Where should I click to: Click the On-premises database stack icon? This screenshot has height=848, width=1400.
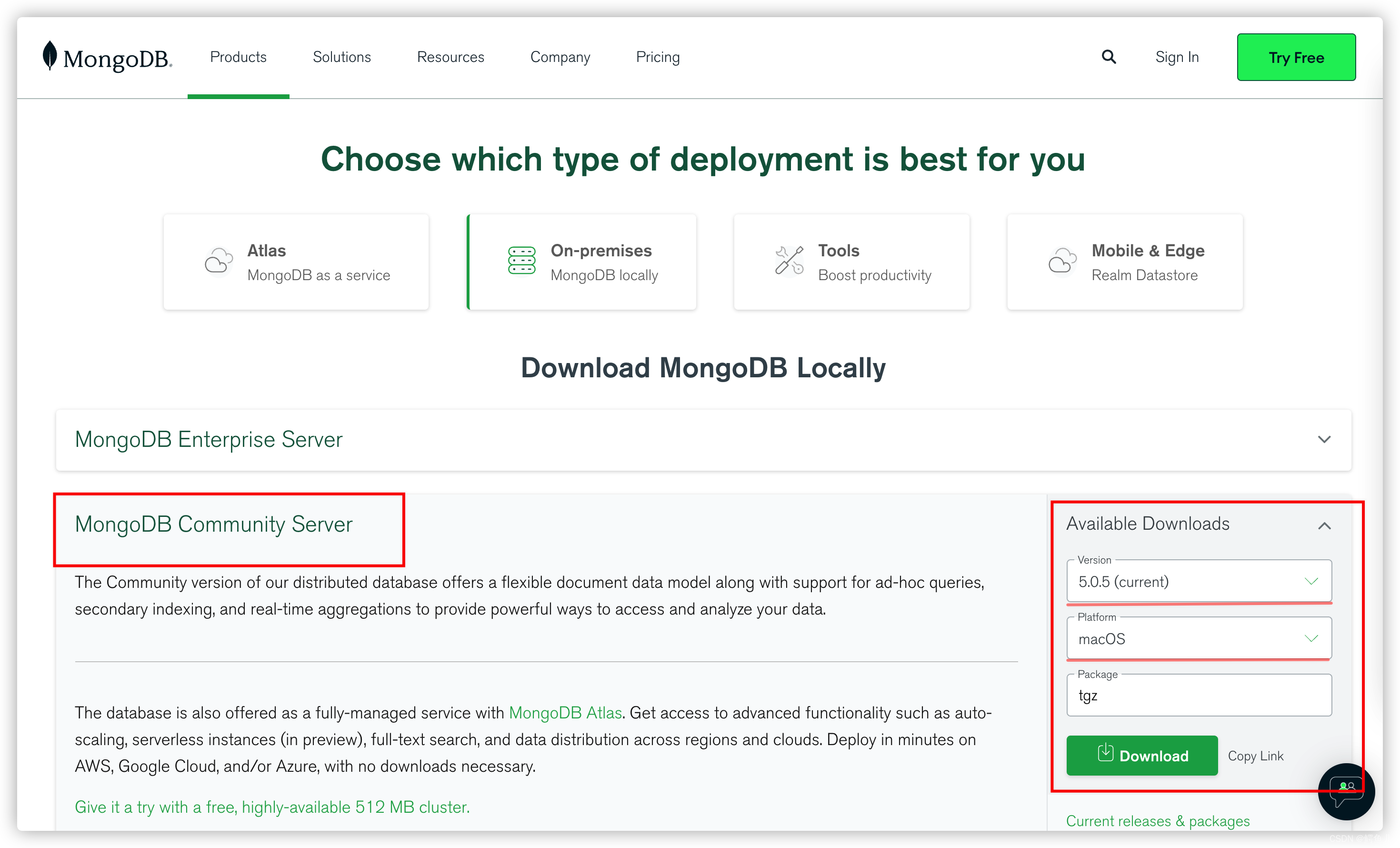point(521,261)
